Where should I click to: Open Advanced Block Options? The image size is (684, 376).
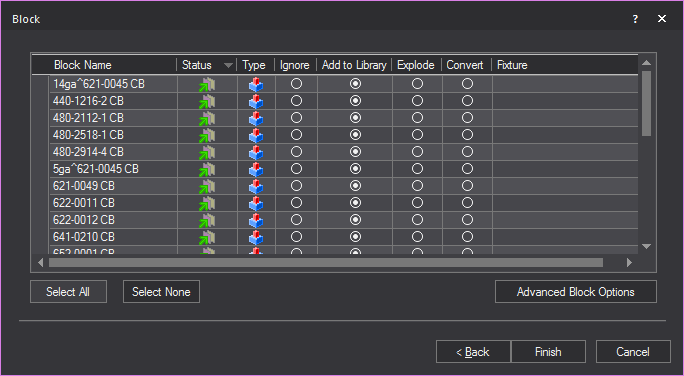tap(575, 292)
